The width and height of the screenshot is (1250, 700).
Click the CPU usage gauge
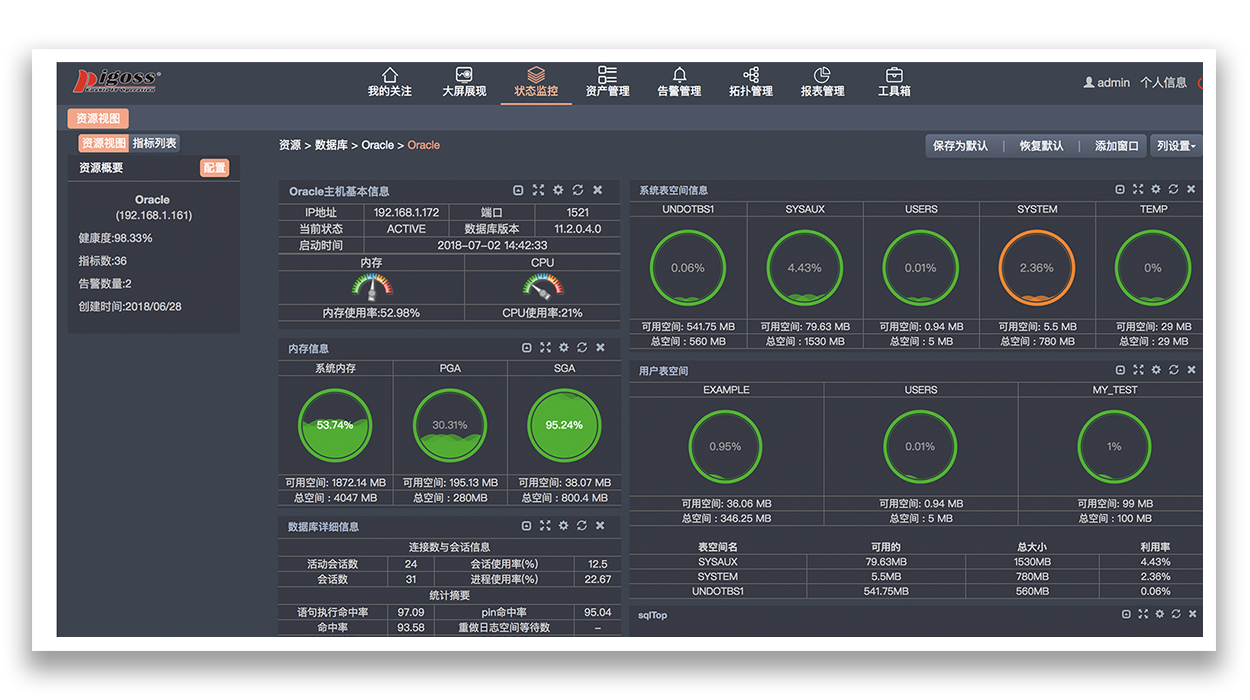(542, 287)
